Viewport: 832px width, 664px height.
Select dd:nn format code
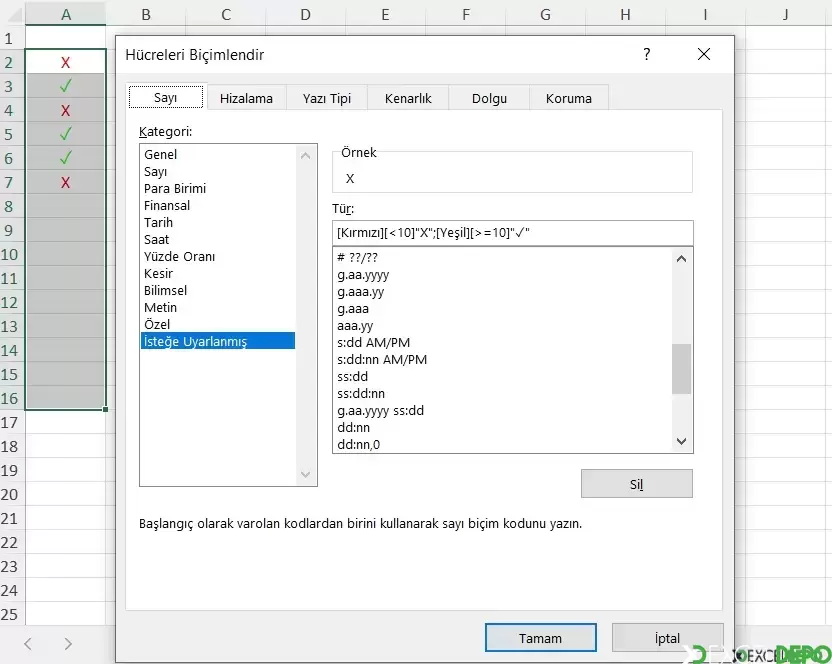click(x=502, y=427)
